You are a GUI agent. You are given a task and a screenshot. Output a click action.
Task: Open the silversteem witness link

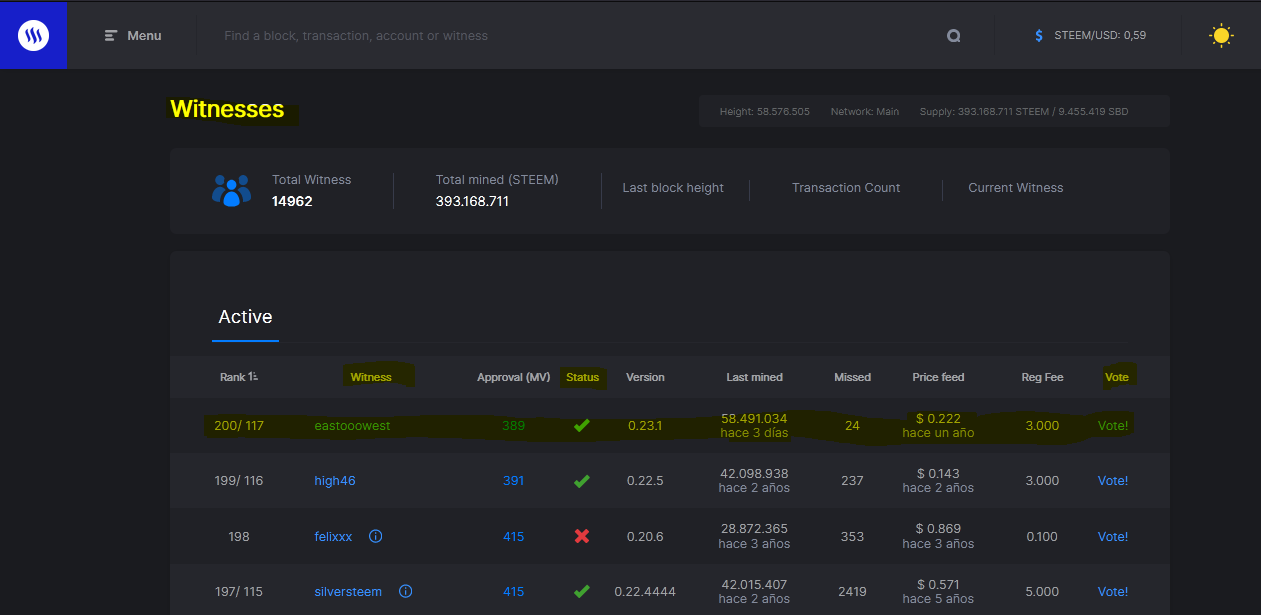(348, 591)
